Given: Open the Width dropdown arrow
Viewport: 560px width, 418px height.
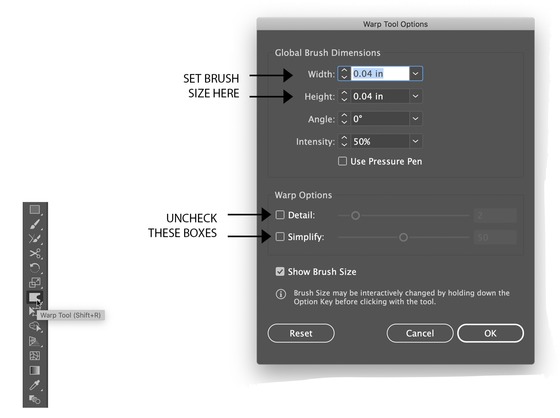Looking at the screenshot, I should (x=415, y=74).
